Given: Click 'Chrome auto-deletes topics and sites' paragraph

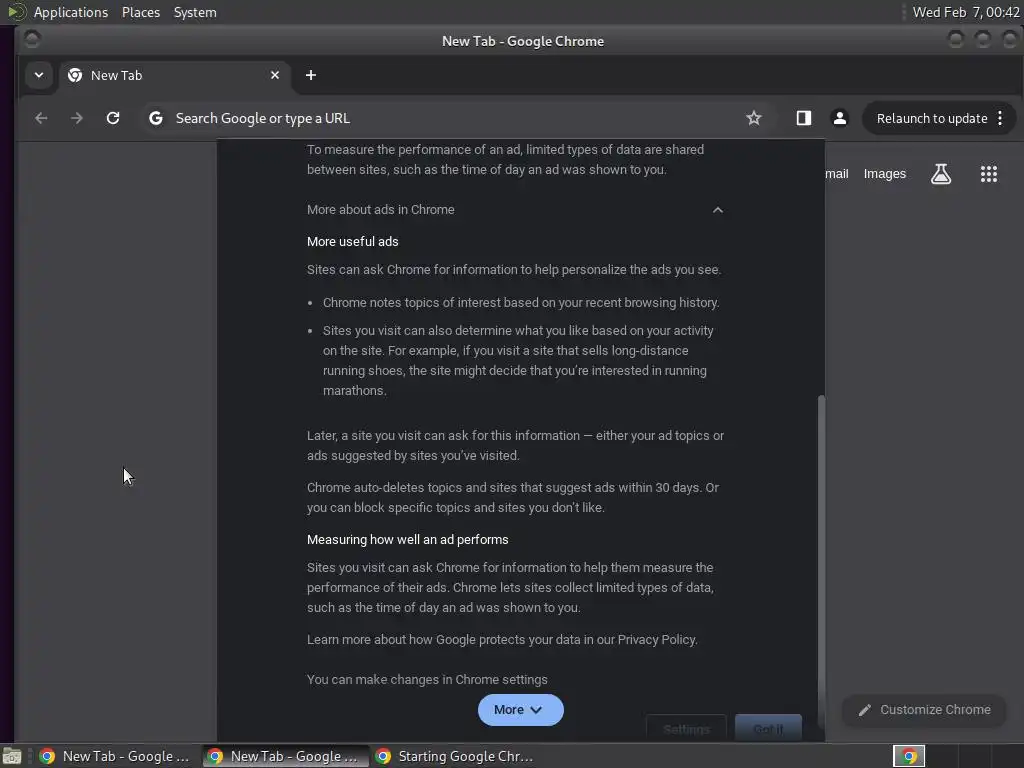Looking at the screenshot, I should tap(513, 498).
